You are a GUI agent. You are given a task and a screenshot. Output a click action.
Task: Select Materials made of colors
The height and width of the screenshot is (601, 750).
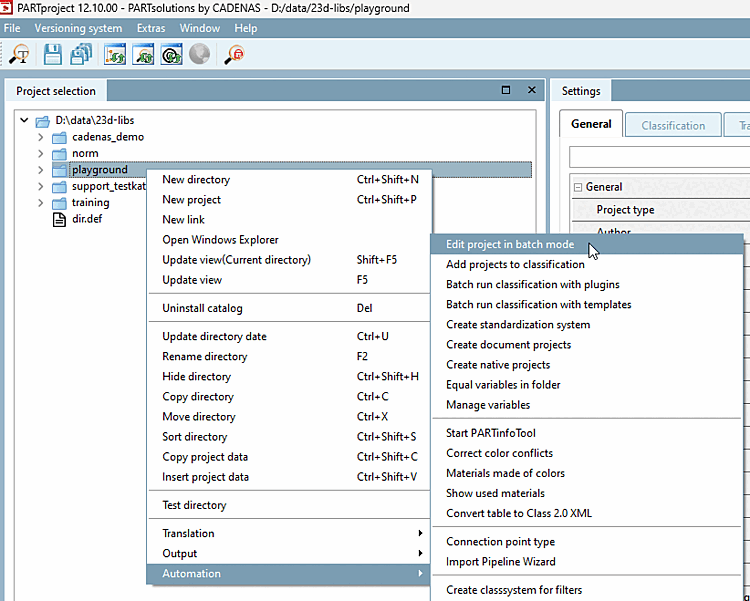coord(587,473)
